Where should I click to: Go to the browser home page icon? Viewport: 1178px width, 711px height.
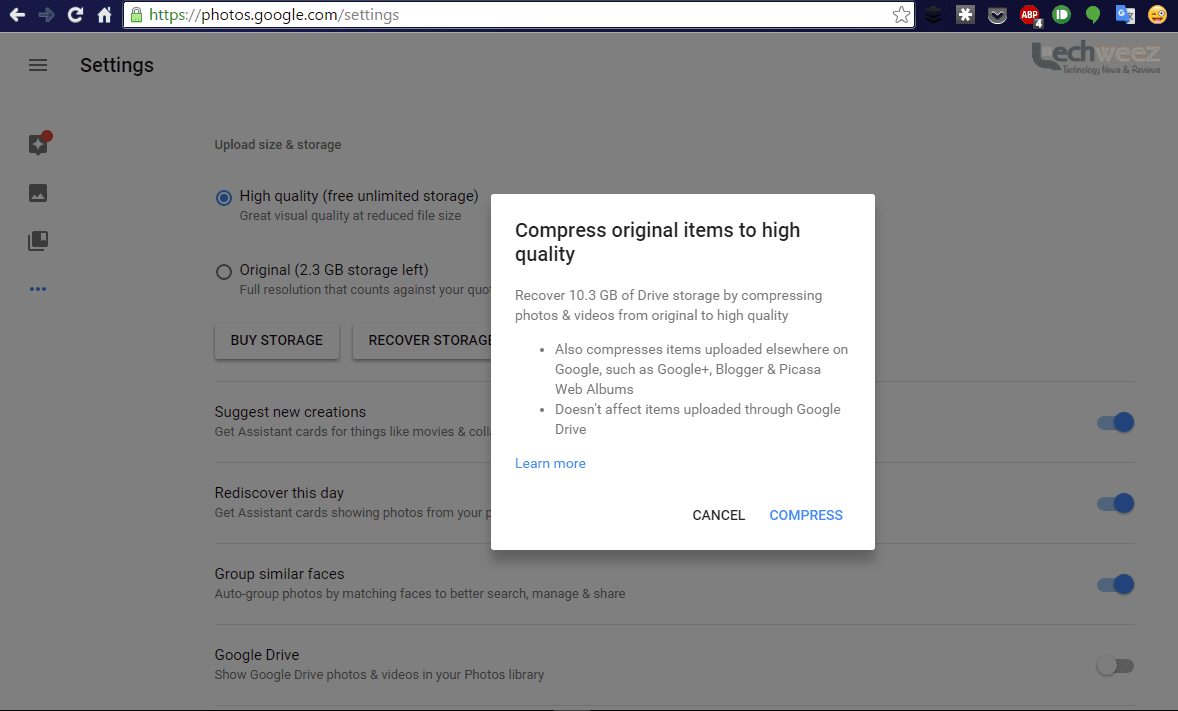104,14
